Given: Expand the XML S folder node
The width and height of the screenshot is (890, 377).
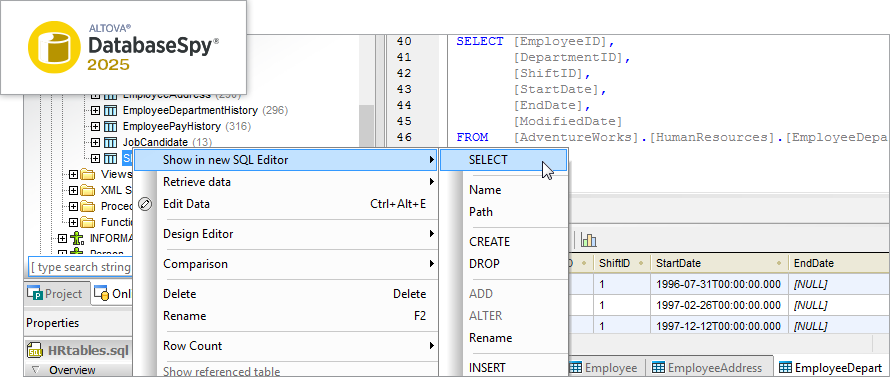Looking at the screenshot, I should click(x=73, y=190).
